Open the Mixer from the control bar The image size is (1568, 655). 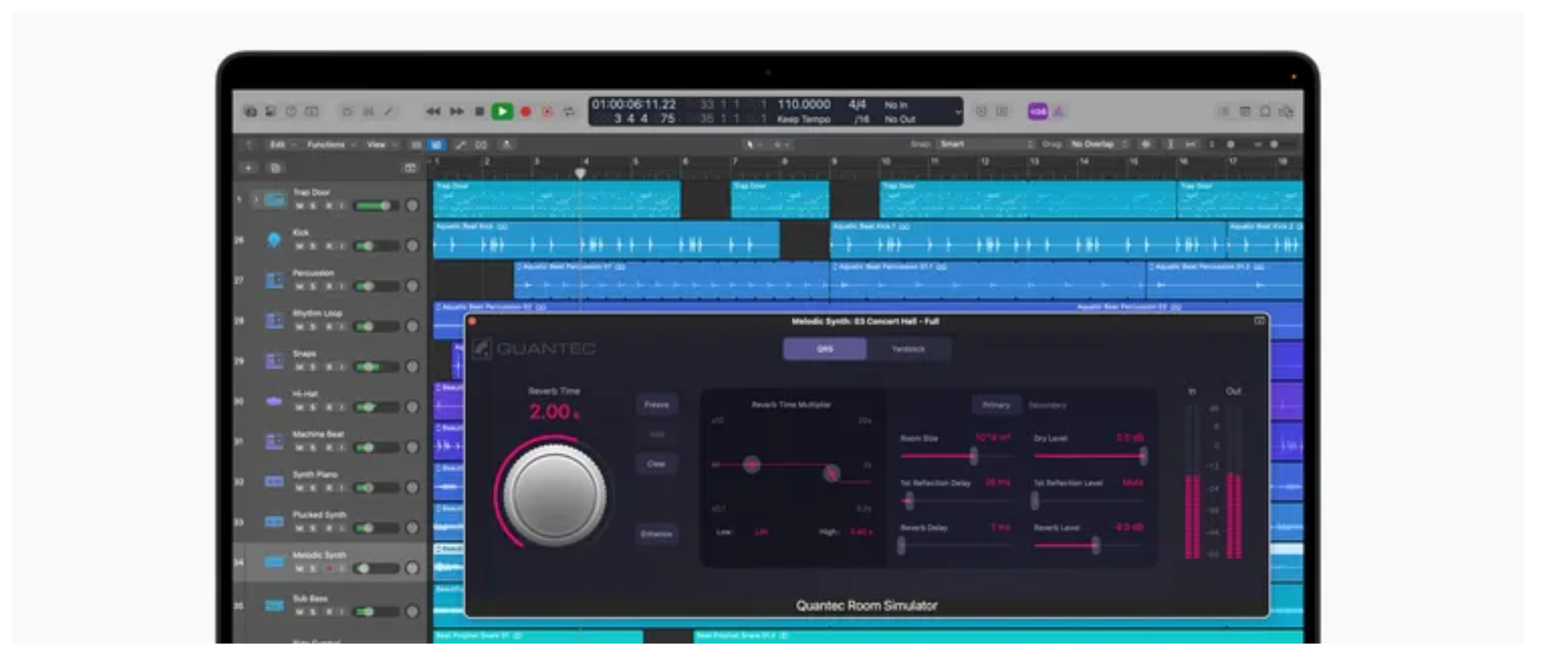click(369, 112)
